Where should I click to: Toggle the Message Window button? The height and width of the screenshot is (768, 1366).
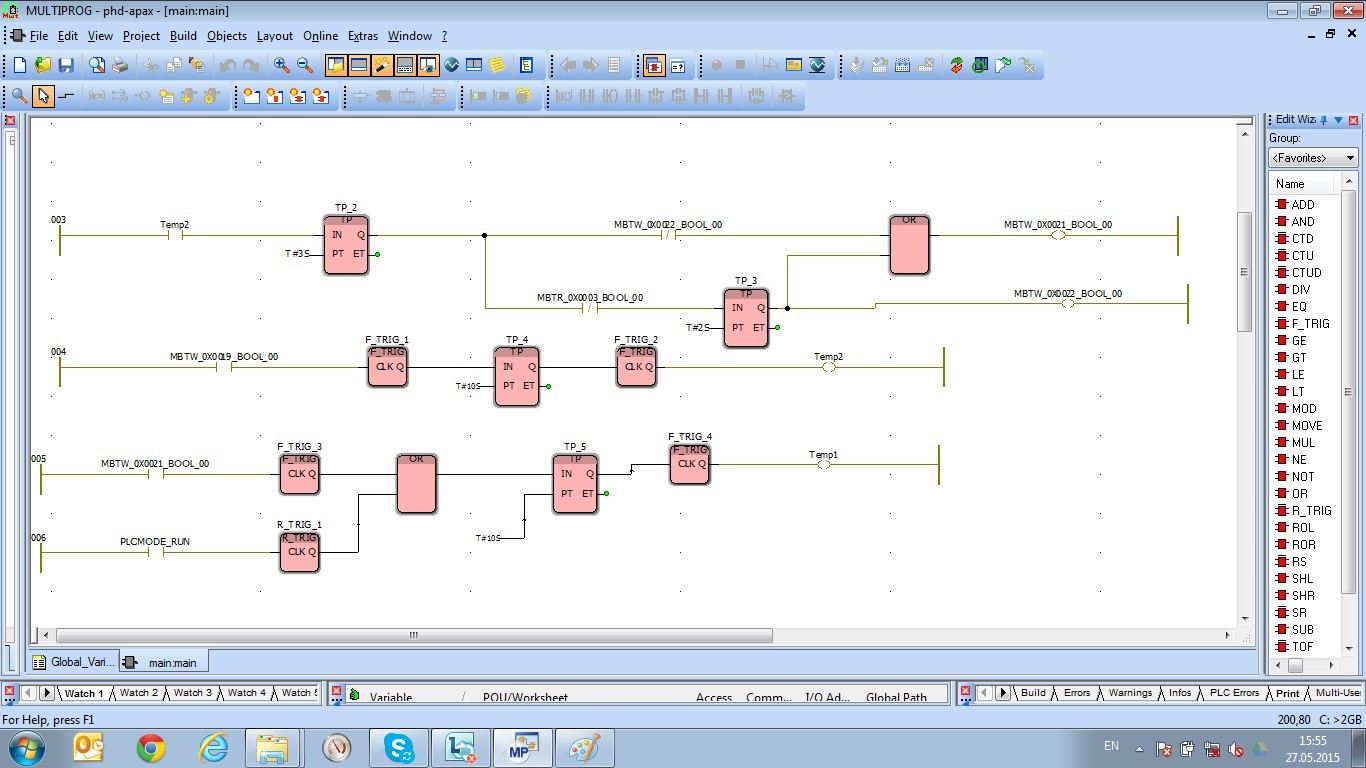tap(358, 65)
